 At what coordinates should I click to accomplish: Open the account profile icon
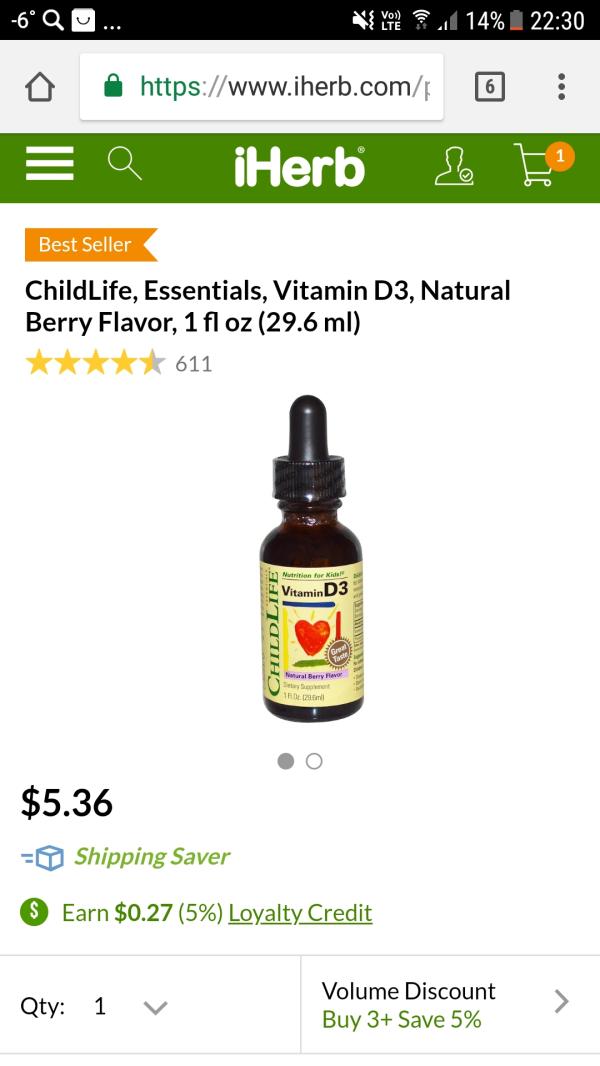[x=454, y=165]
